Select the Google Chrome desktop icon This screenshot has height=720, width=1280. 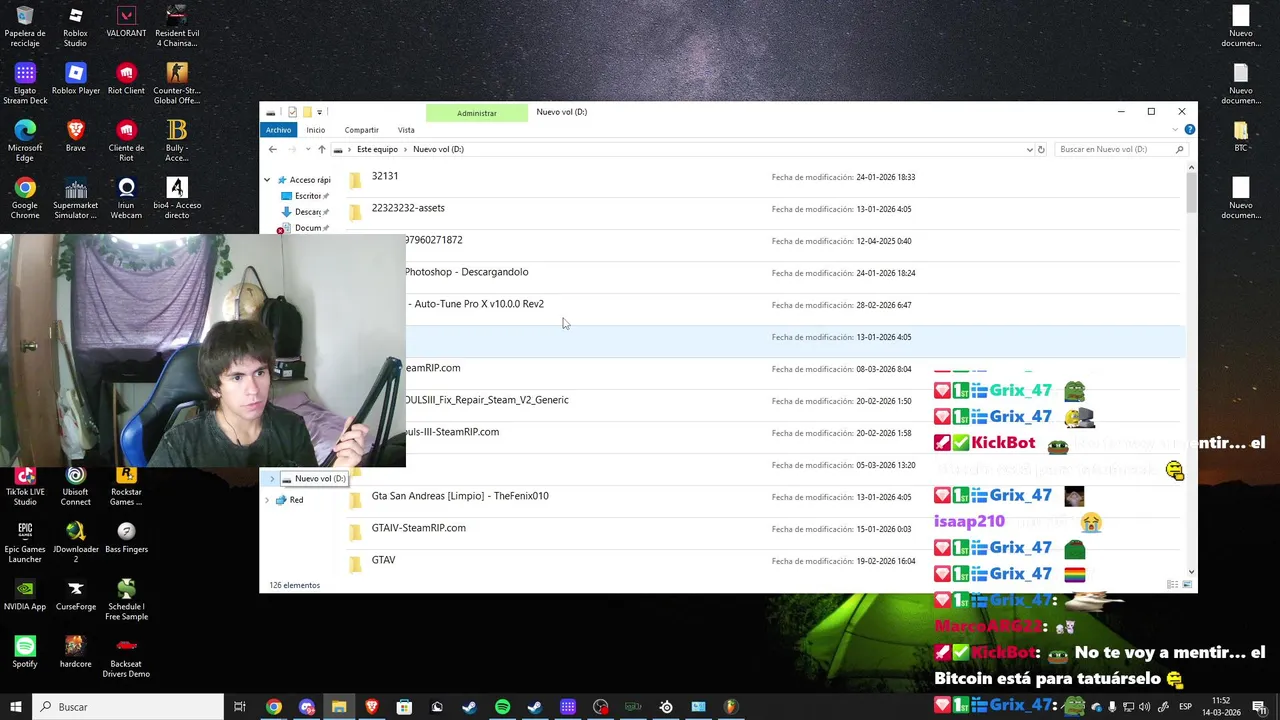(25, 198)
